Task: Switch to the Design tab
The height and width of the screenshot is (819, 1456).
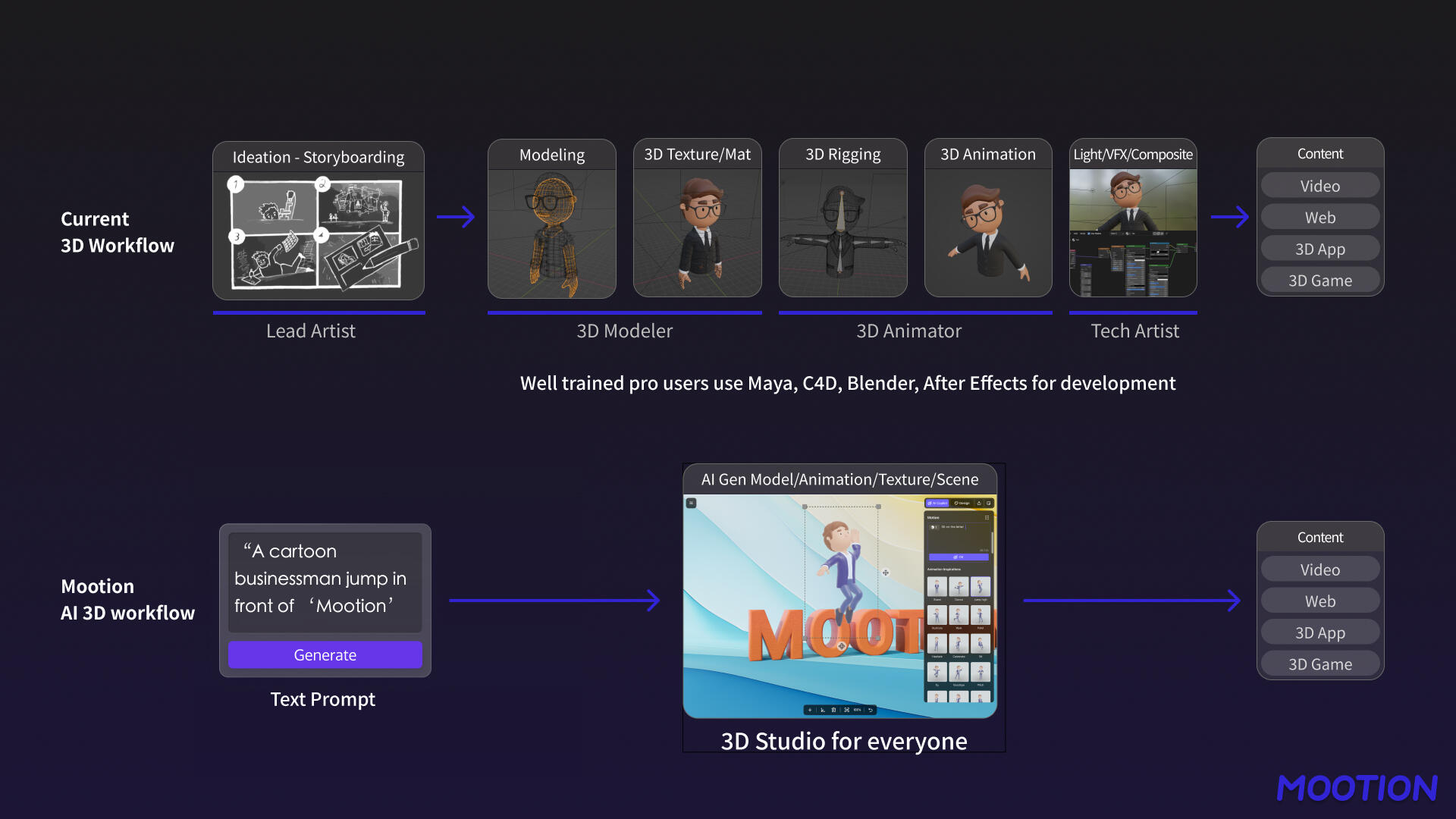Action: pyautogui.click(x=962, y=503)
